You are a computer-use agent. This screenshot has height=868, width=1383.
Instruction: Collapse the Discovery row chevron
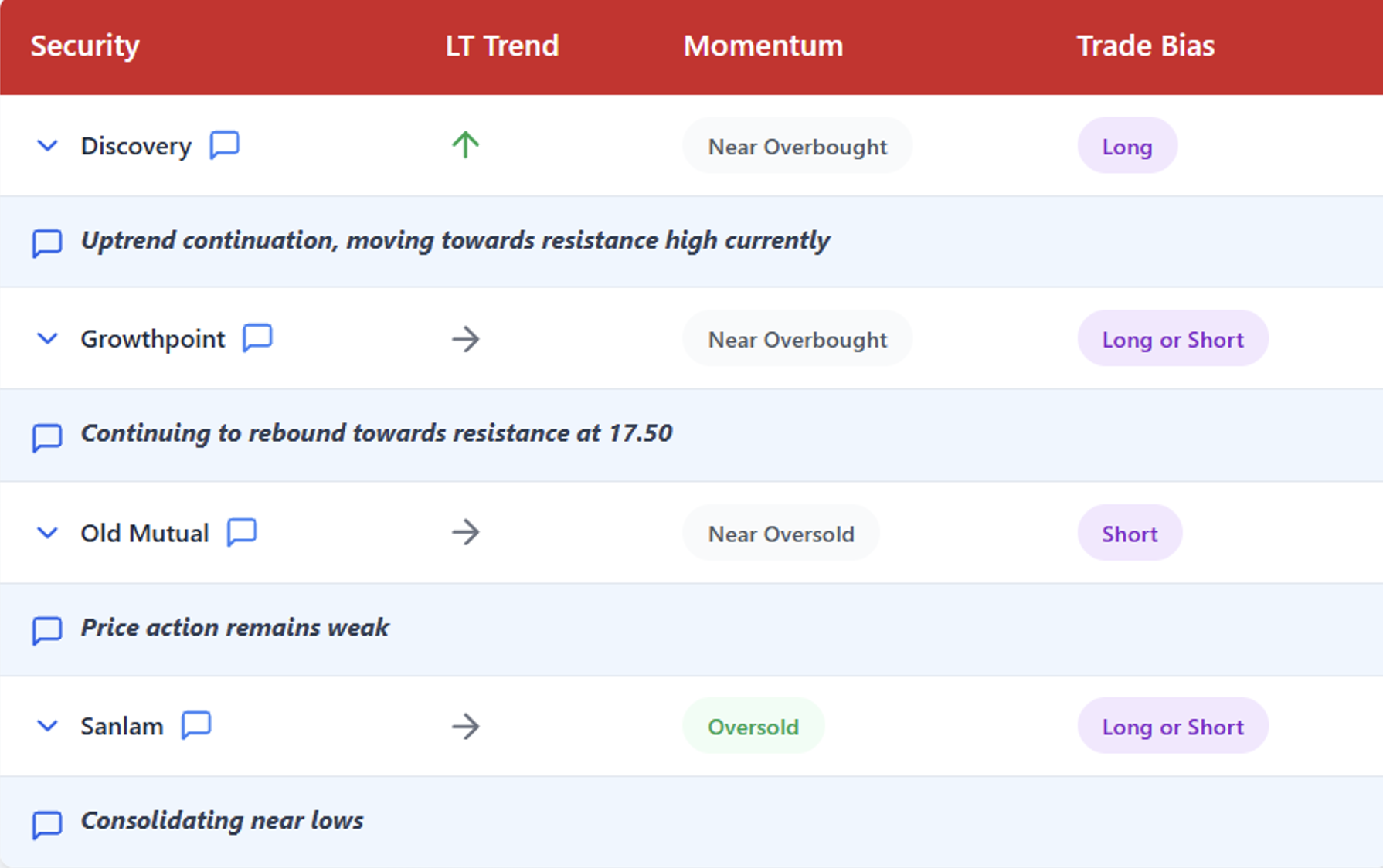[48, 145]
